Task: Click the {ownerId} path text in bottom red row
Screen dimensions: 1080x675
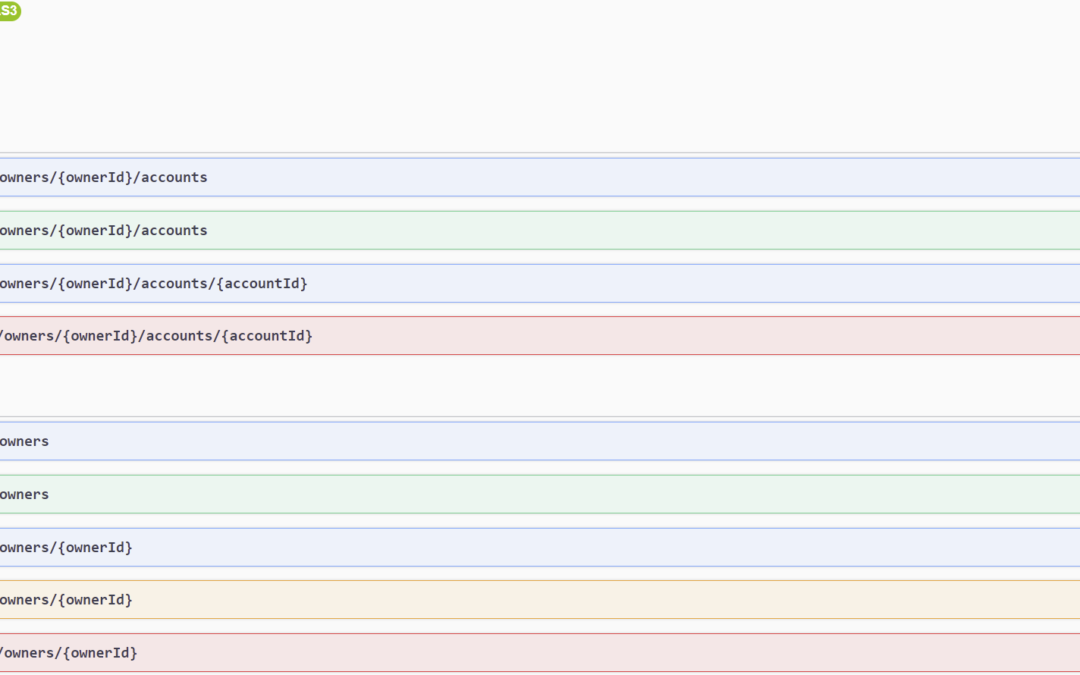Action: pos(98,653)
